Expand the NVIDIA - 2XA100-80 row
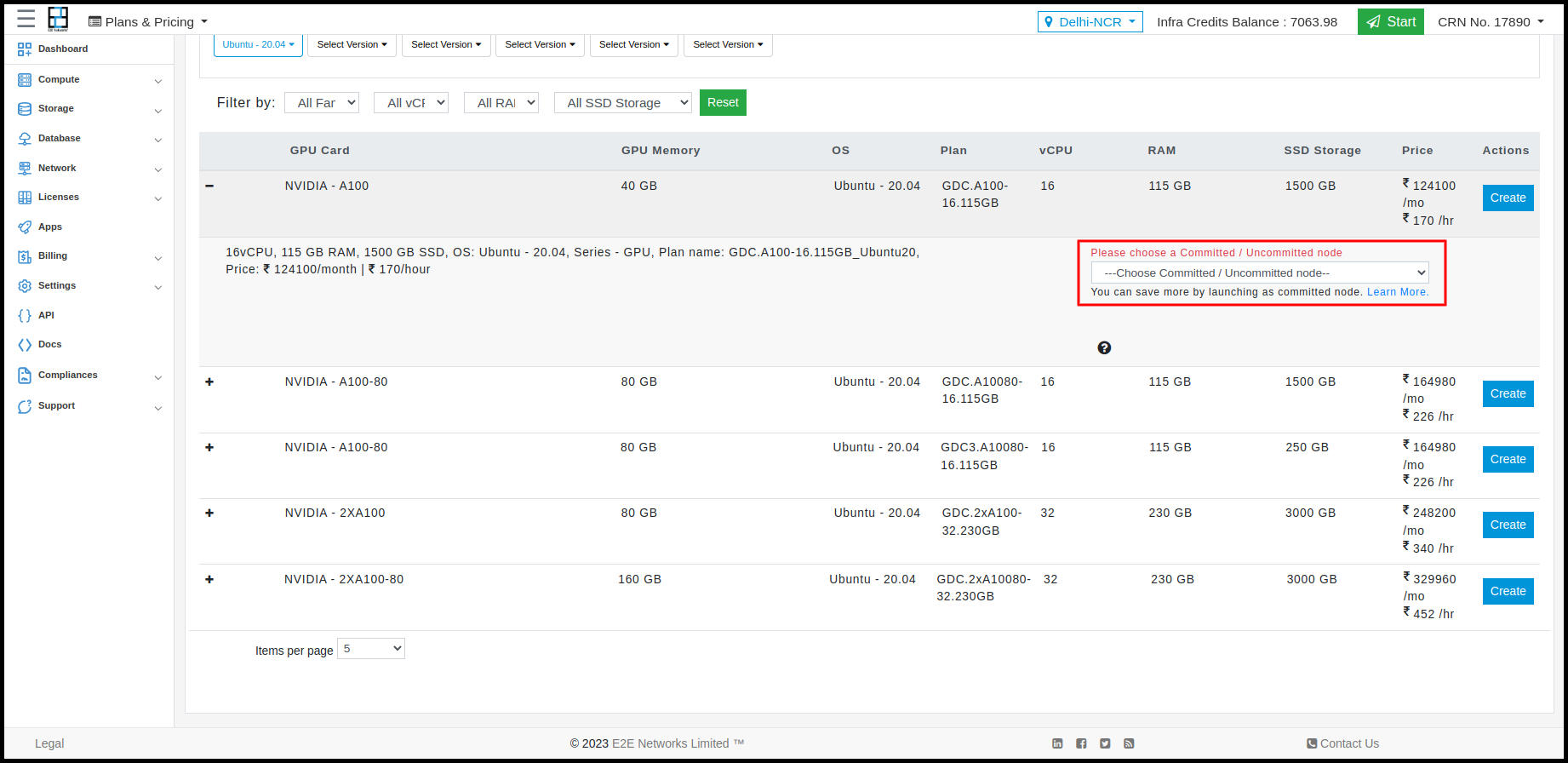This screenshot has width=1568, height=763. (x=209, y=579)
